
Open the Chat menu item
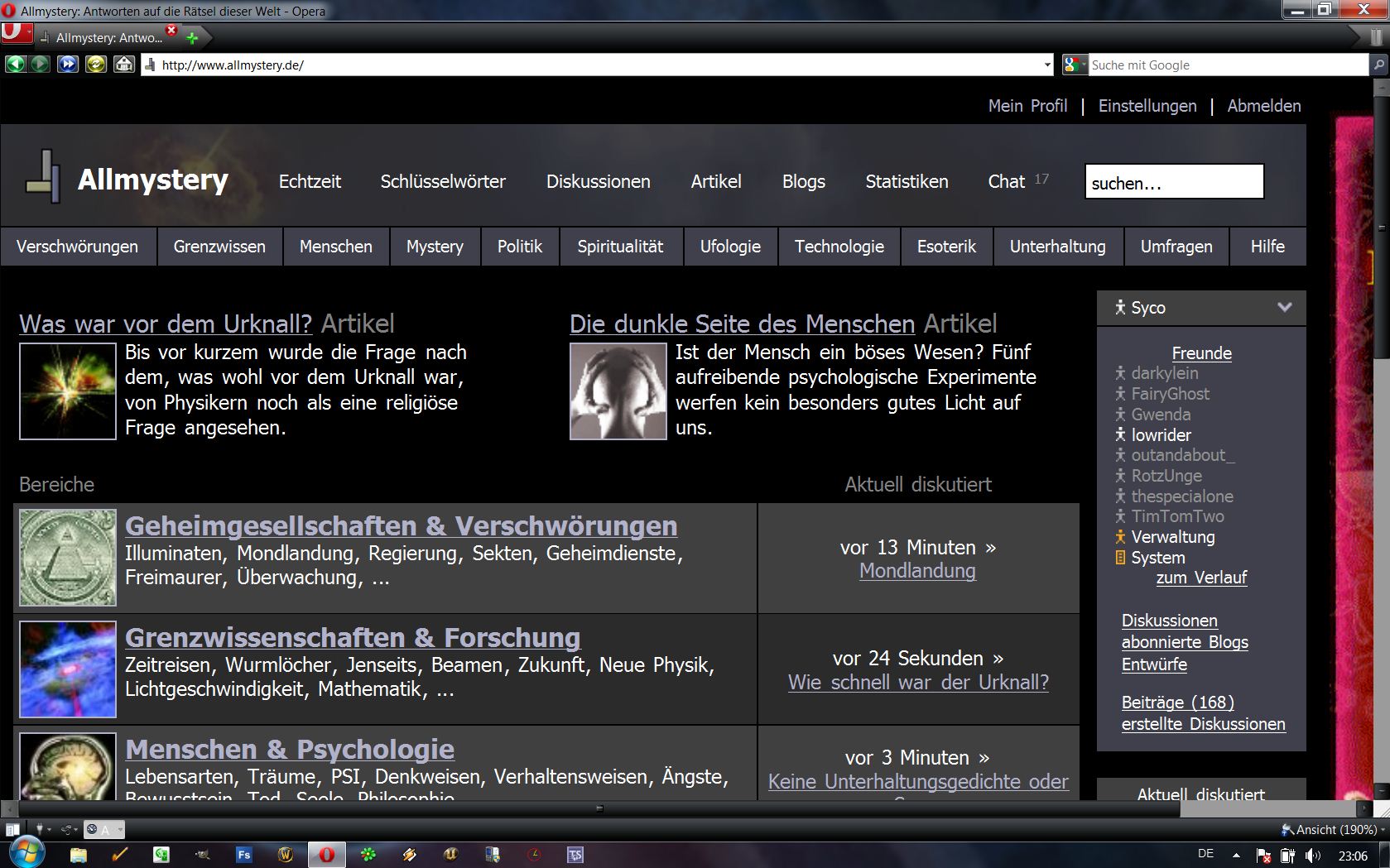[1007, 181]
